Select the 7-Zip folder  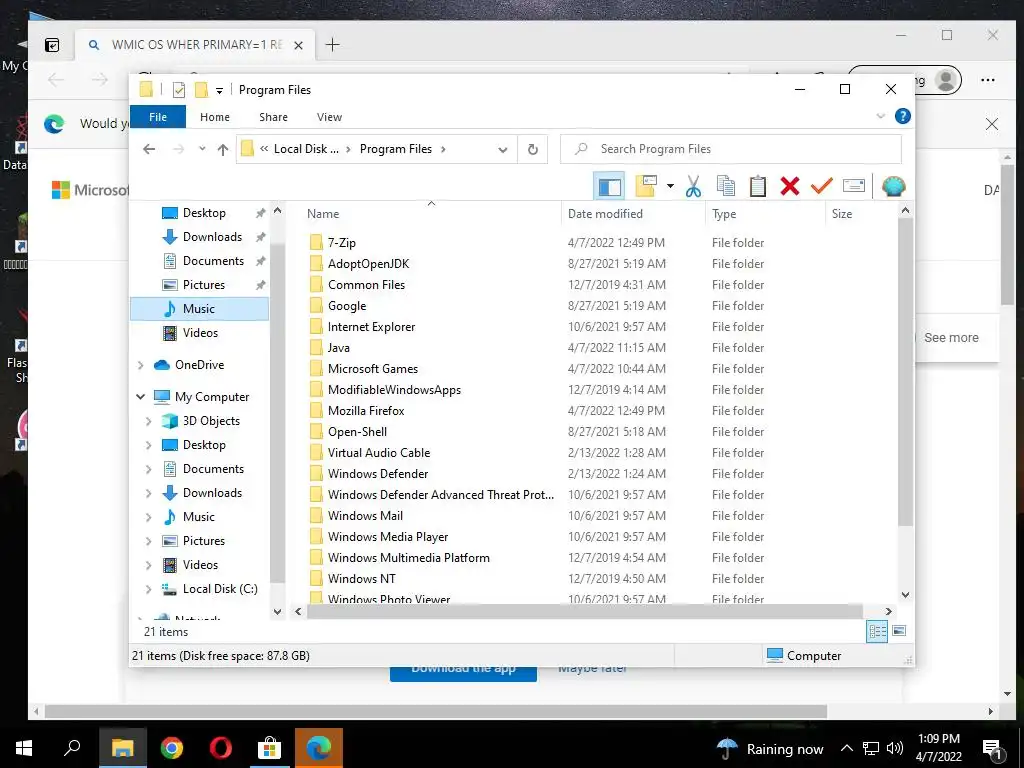pos(342,243)
